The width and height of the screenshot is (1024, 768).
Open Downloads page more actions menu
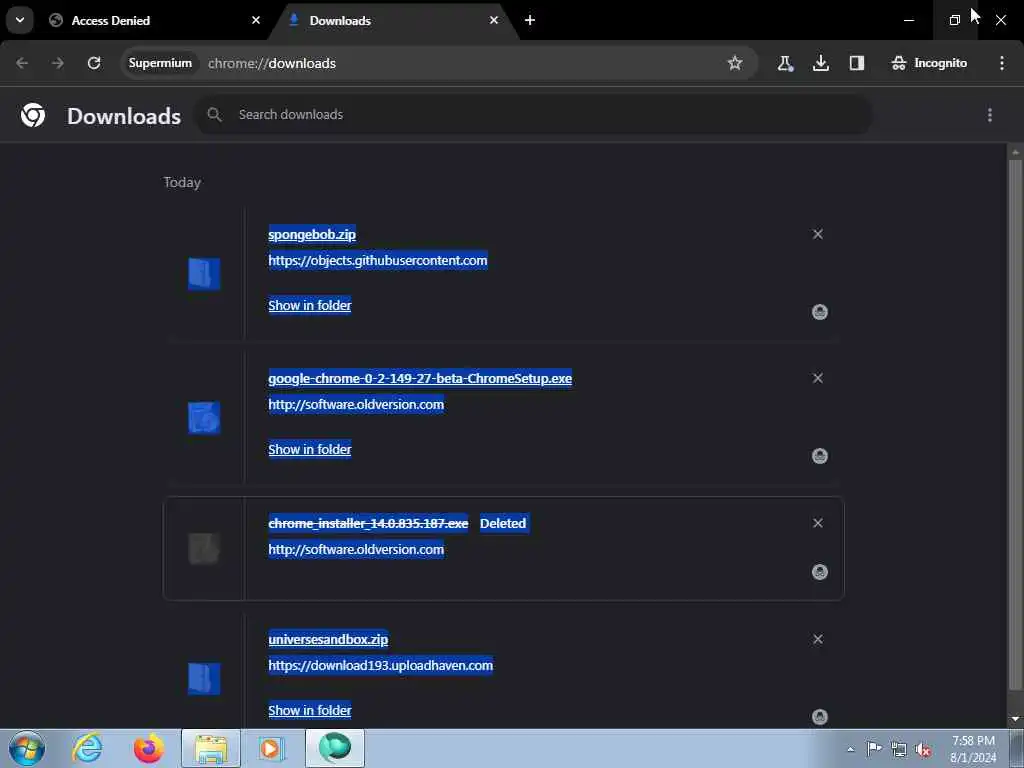coord(990,115)
